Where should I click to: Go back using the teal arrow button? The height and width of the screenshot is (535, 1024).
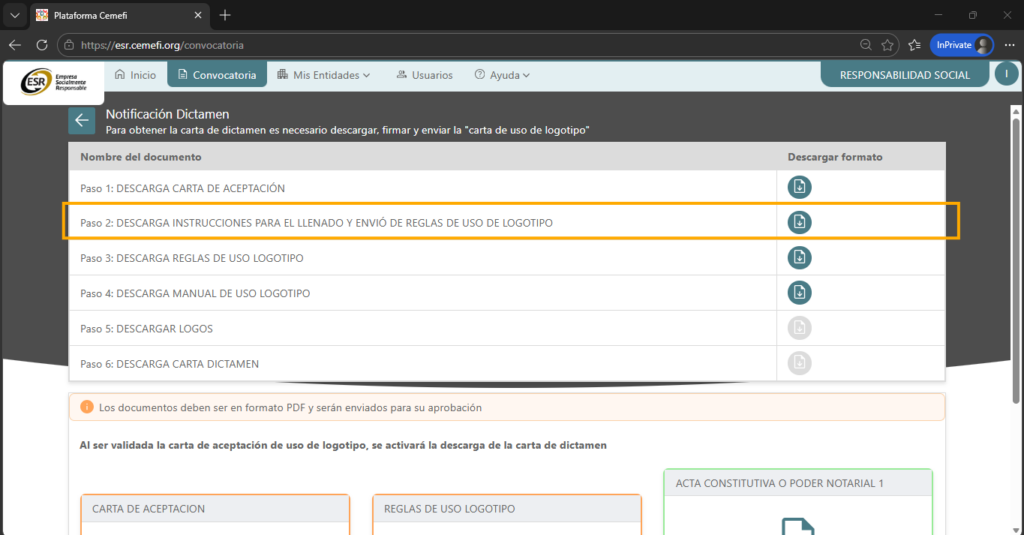82,121
